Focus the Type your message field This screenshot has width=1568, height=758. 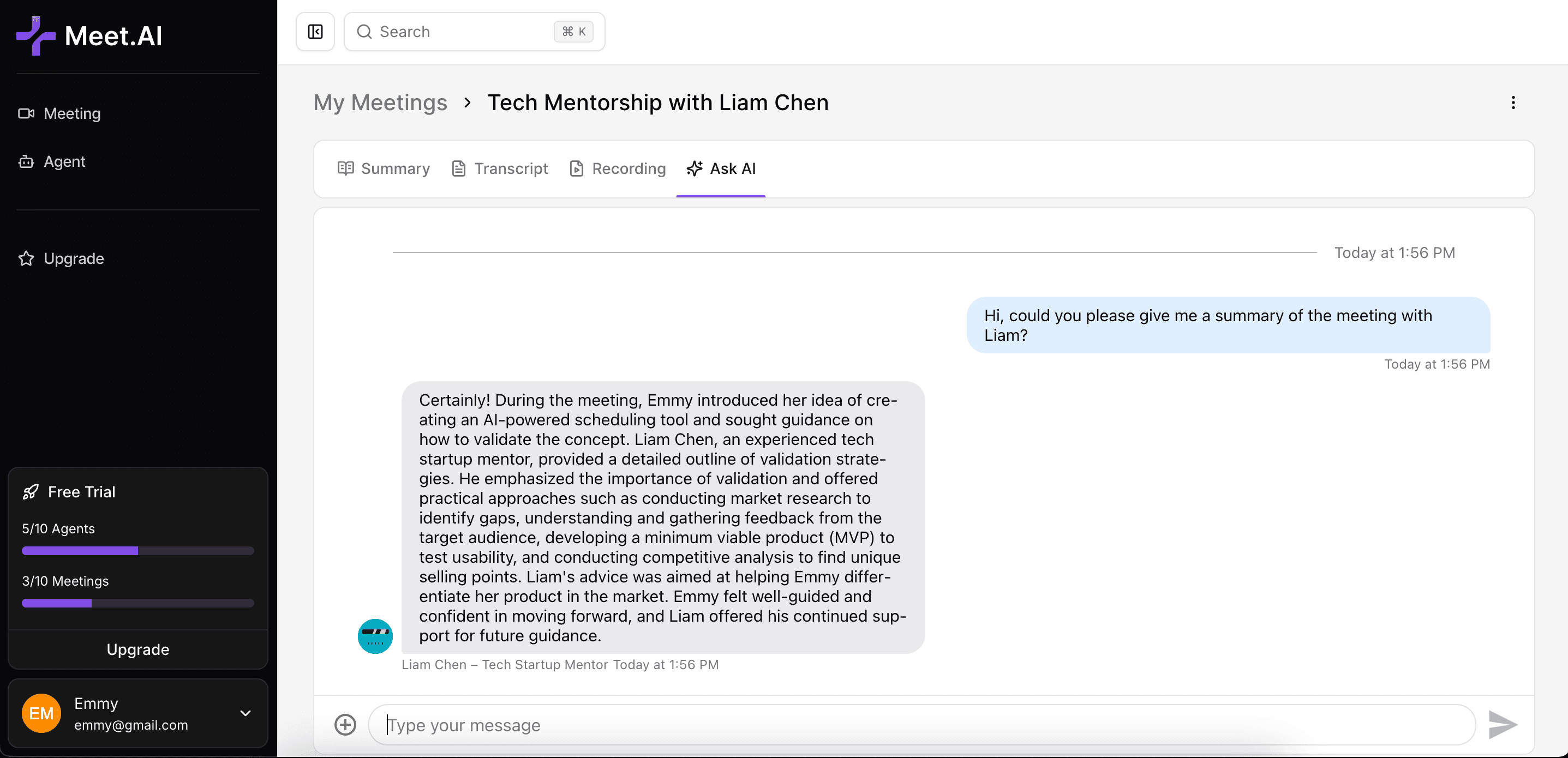coord(921,725)
